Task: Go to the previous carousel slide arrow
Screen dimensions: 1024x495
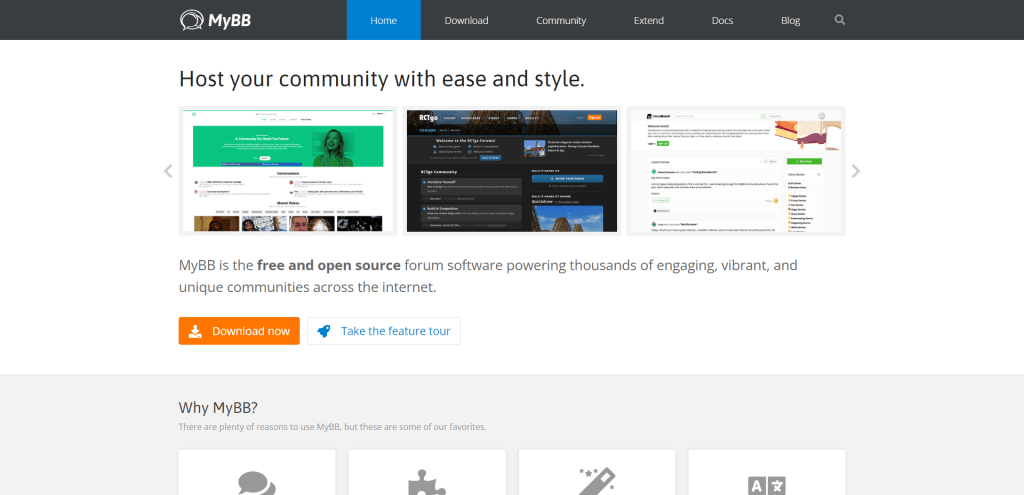Action: point(168,171)
